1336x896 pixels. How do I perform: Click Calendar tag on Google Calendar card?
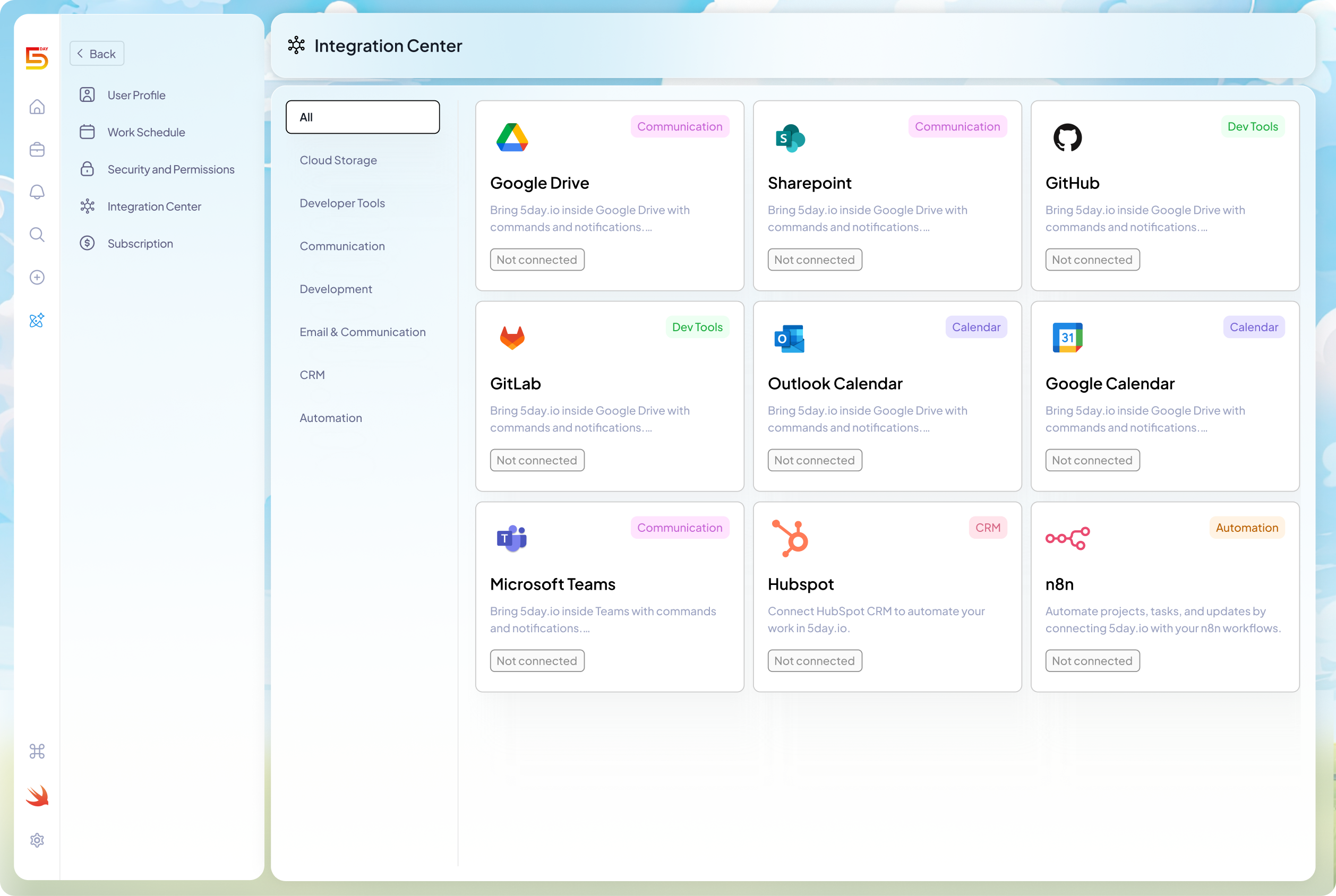1254,327
